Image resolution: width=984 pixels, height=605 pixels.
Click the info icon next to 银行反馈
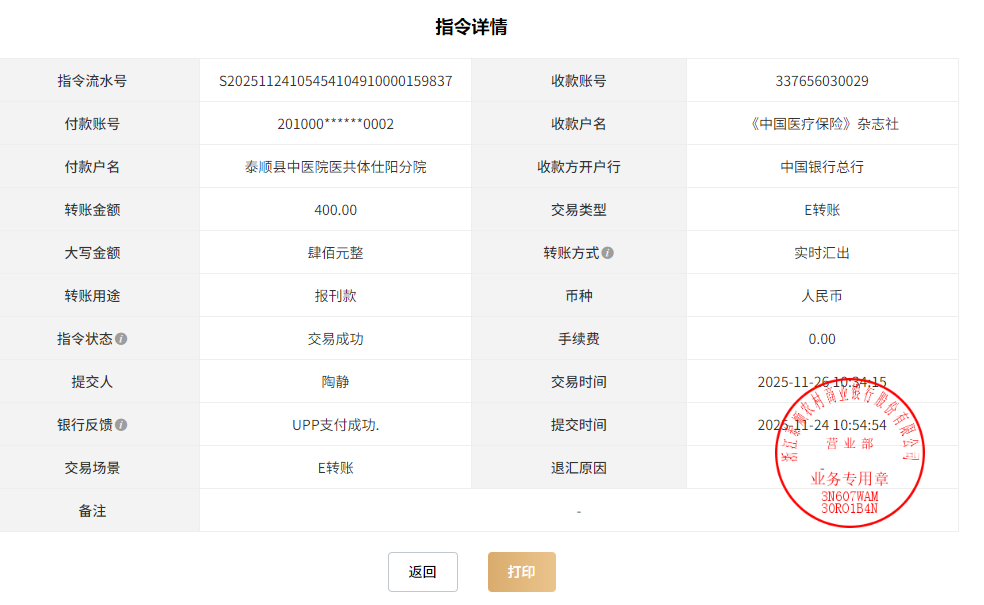121,425
